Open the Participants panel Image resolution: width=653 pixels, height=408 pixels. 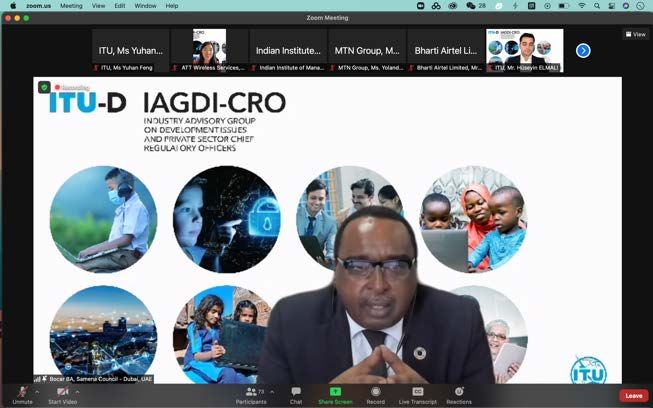(251, 395)
